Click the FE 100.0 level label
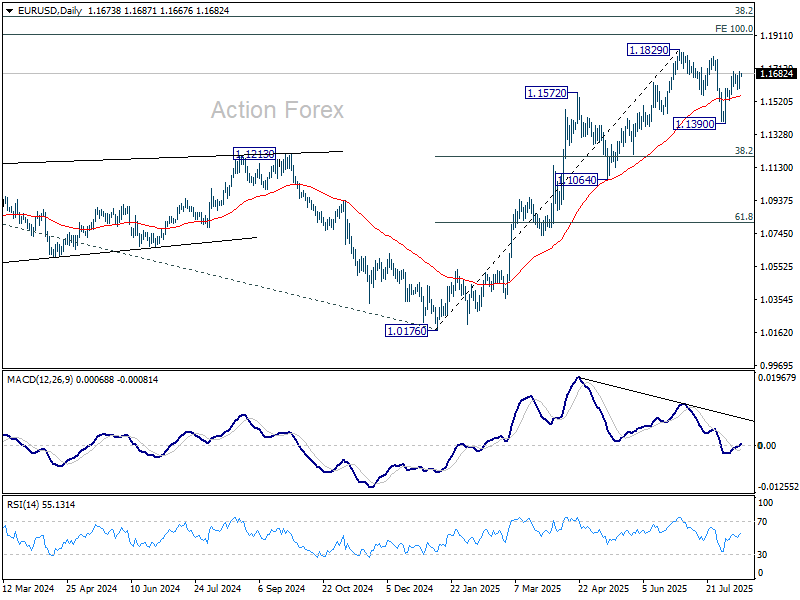The height and width of the screenshot is (600, 800). (x=734, y=29)
